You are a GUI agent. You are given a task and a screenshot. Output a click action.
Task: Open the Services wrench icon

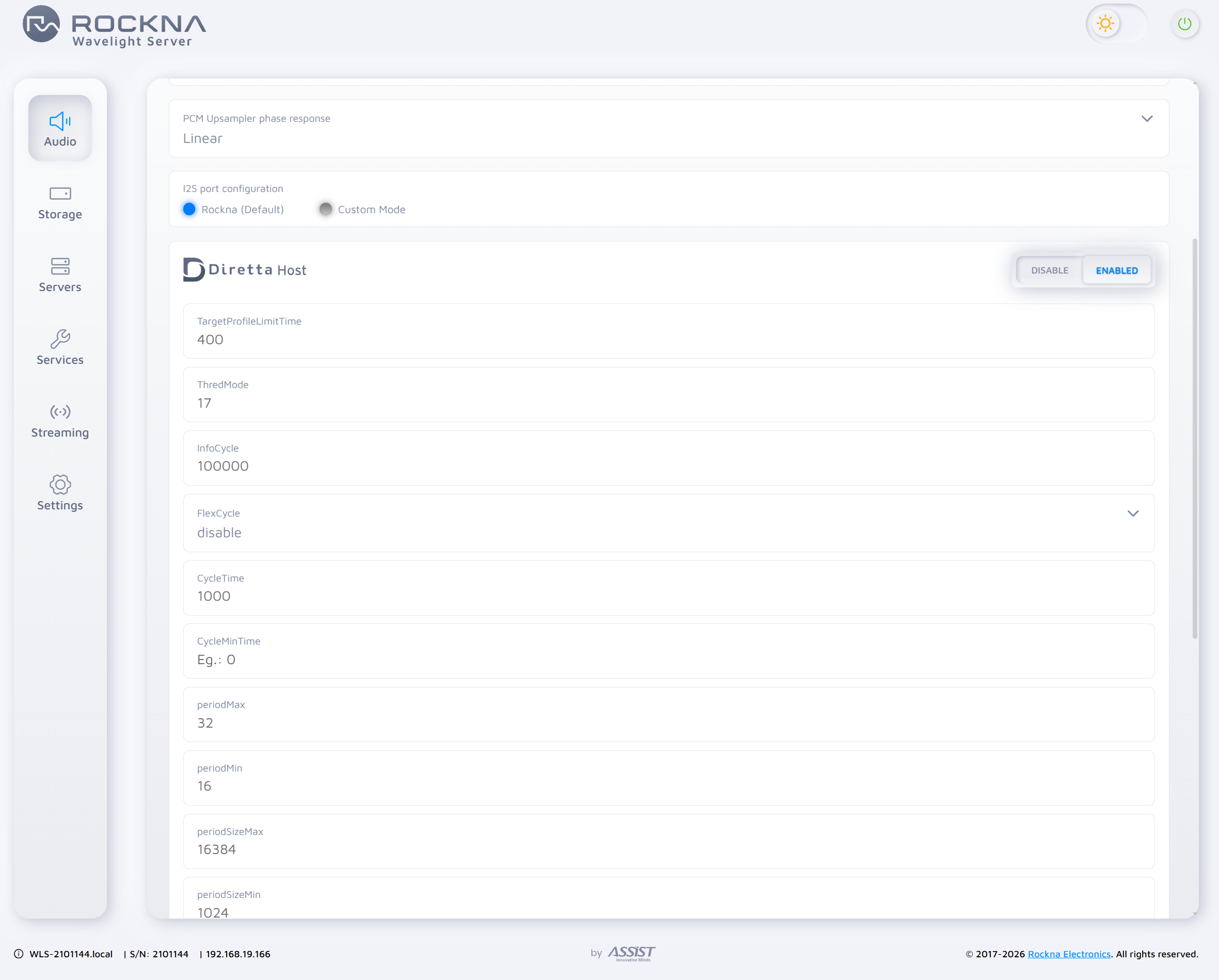pos(60,339)
